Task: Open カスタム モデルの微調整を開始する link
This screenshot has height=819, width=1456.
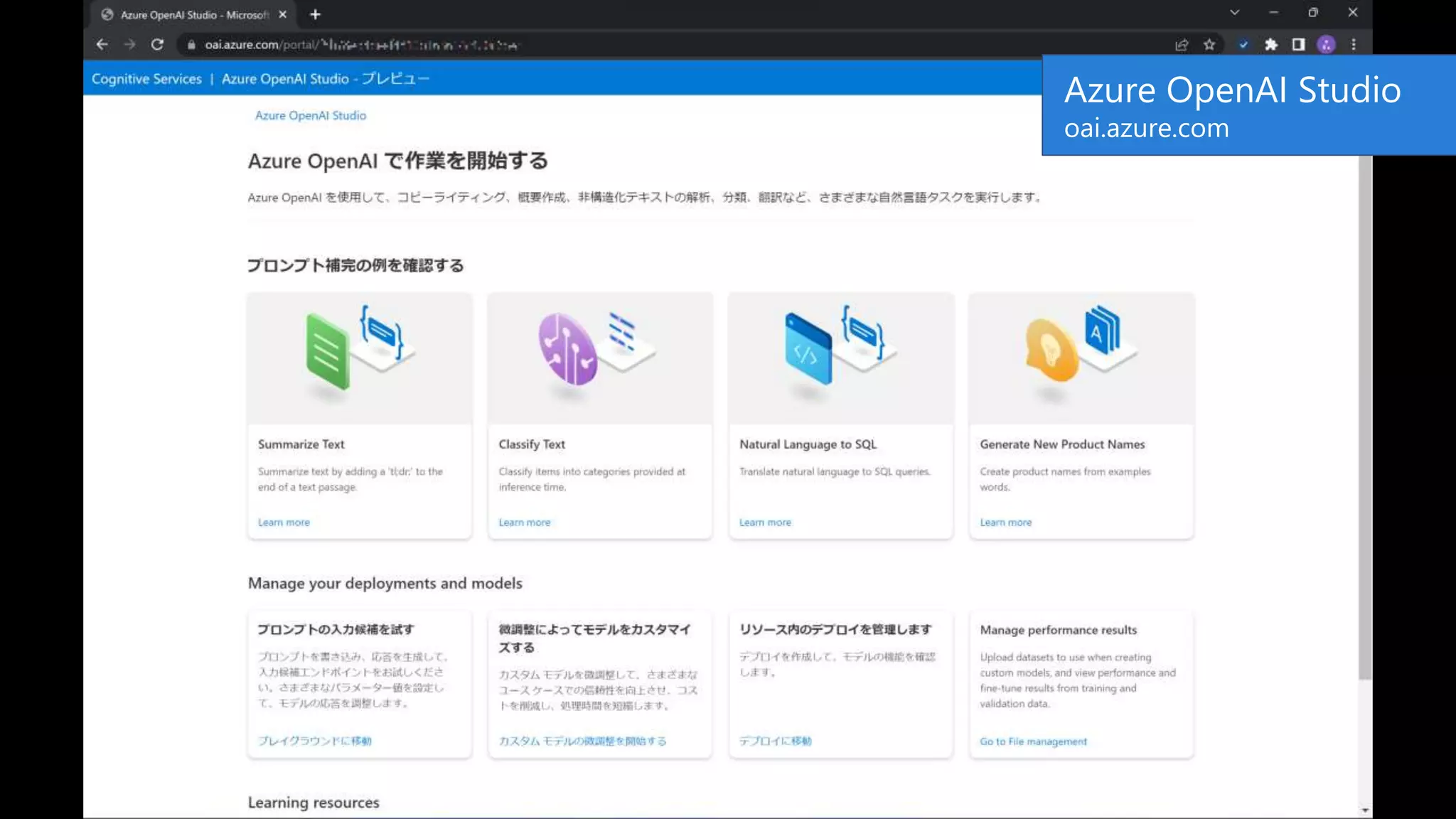Action: tap(582, 741)
